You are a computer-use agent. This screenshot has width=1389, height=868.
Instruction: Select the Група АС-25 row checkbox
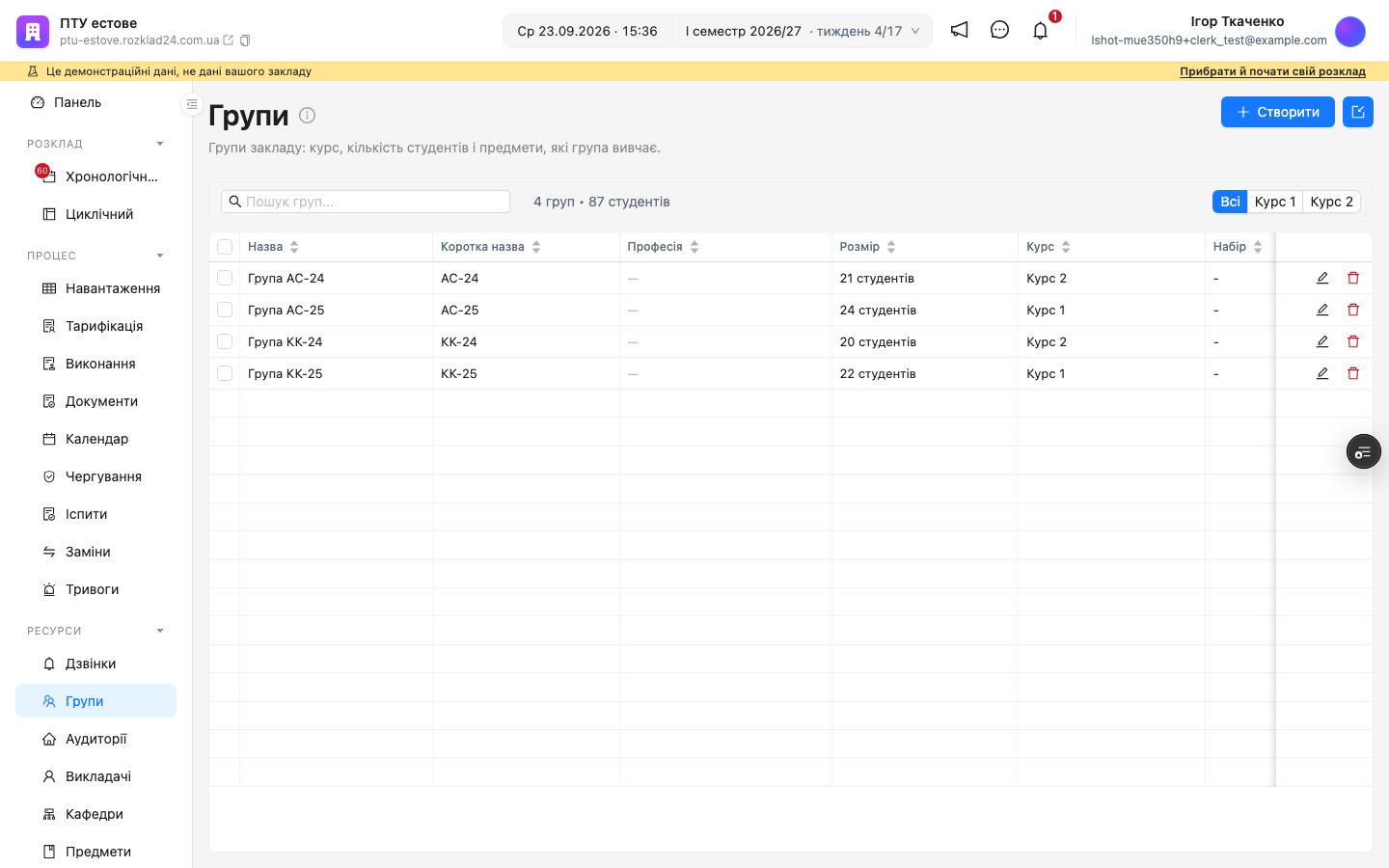pyautogui.click(x=225, y=310)
